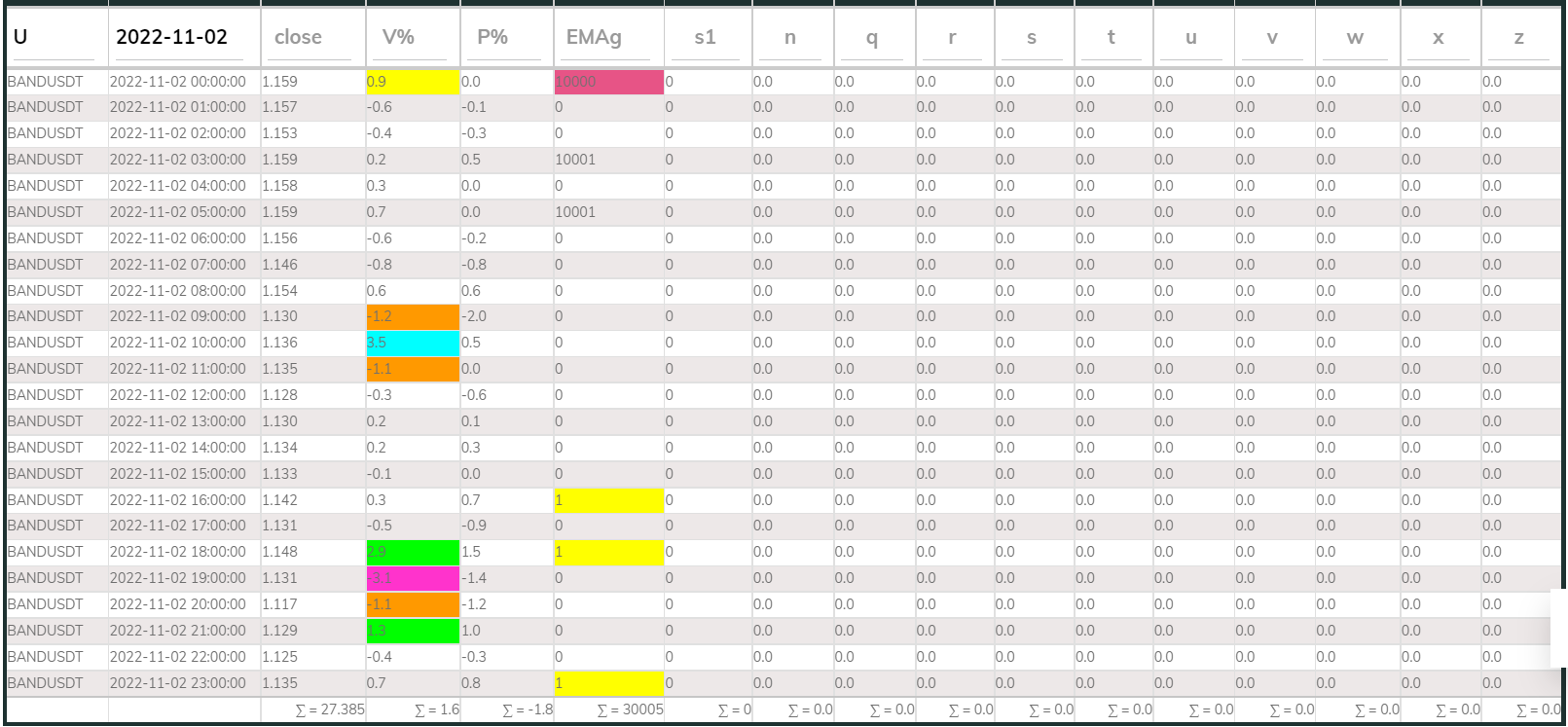The height and width of the screenshot is (727, 1568).
Task: Click the V% column header
Action: pos(413,37)
